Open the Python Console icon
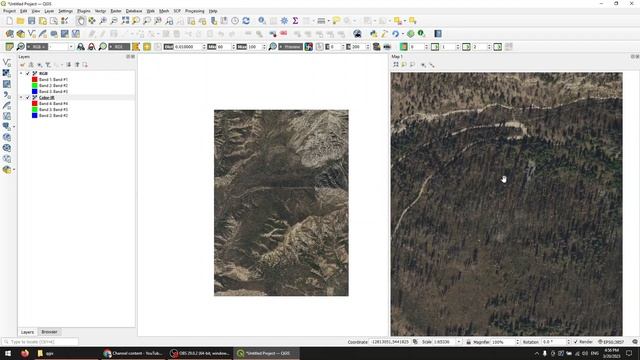The width and height of the screenshot is (640, 360). [x=373, y=33]
